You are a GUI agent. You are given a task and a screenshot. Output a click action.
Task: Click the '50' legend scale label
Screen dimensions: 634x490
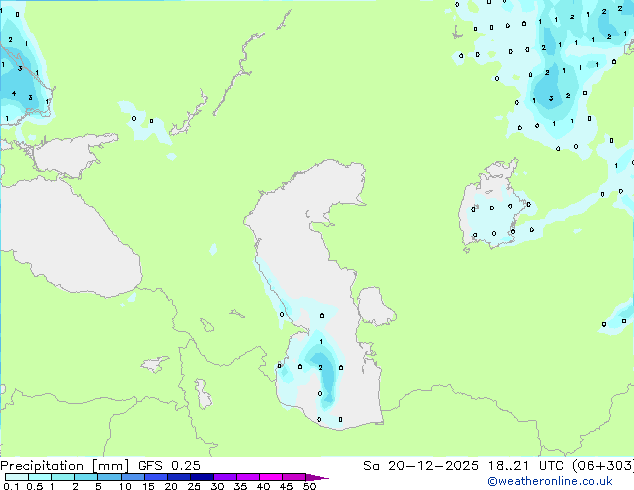309,486
